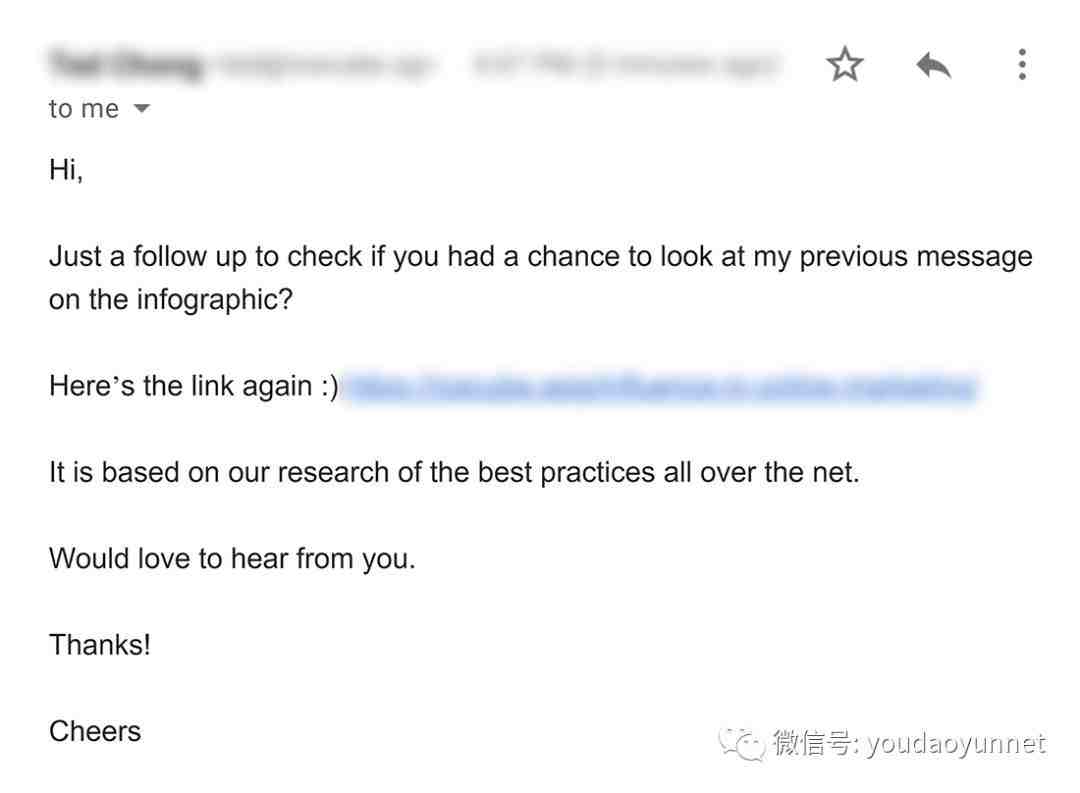
Task: Click the 'youdaoyunnet' watermark text
Action: (x=956, y=744)
